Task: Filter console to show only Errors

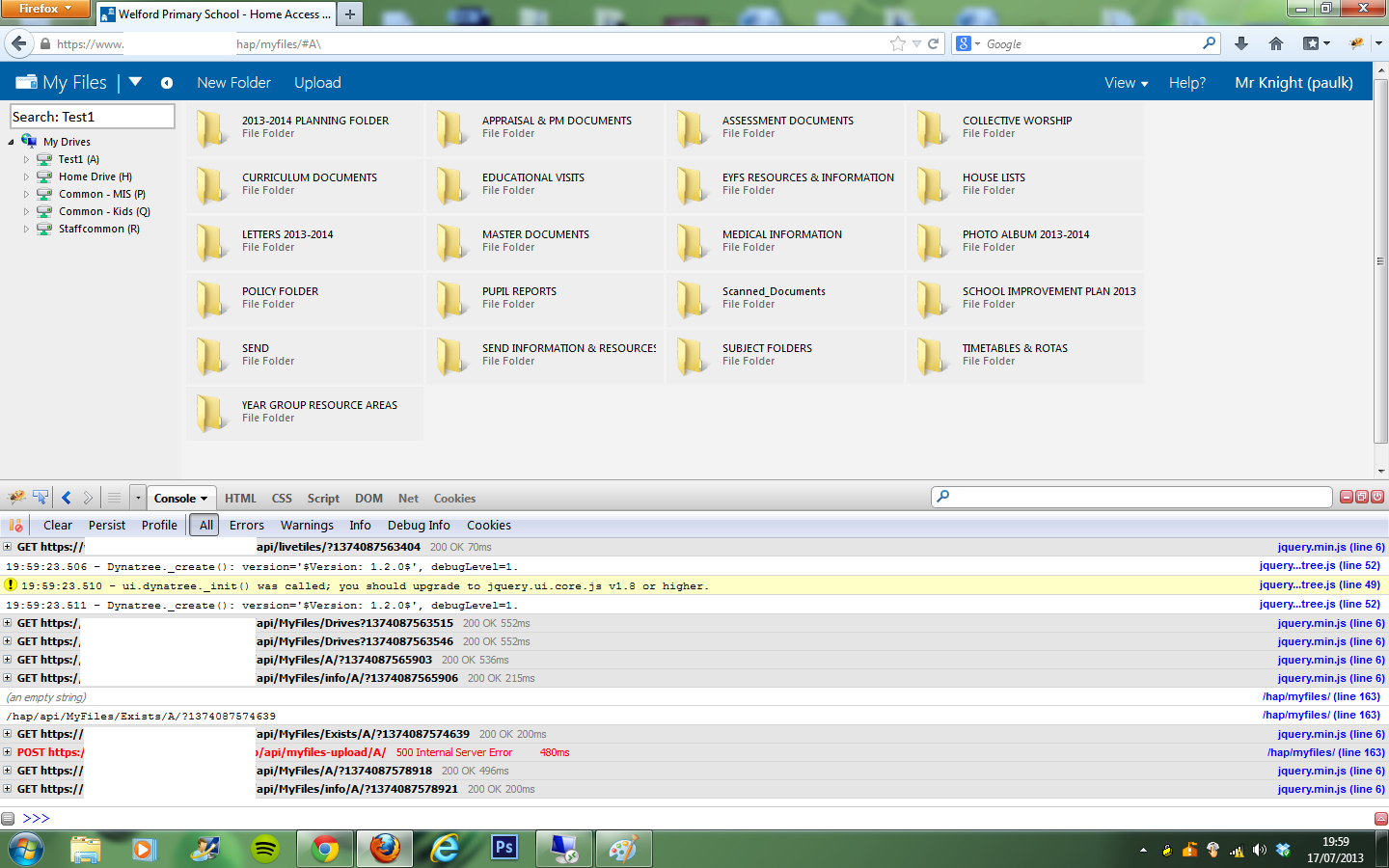Action: click(x=246, y=525)
